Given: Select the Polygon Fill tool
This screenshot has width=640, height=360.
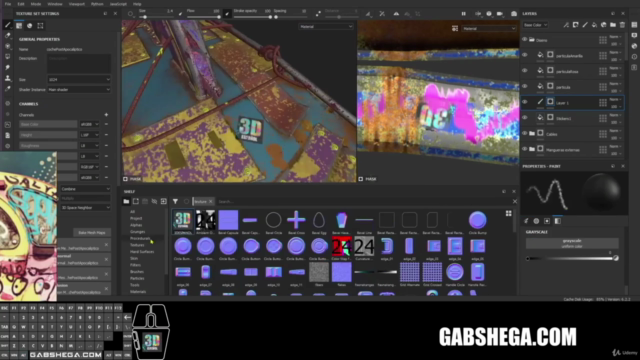Looking at the screenshot, I should (x=7, y=57).
